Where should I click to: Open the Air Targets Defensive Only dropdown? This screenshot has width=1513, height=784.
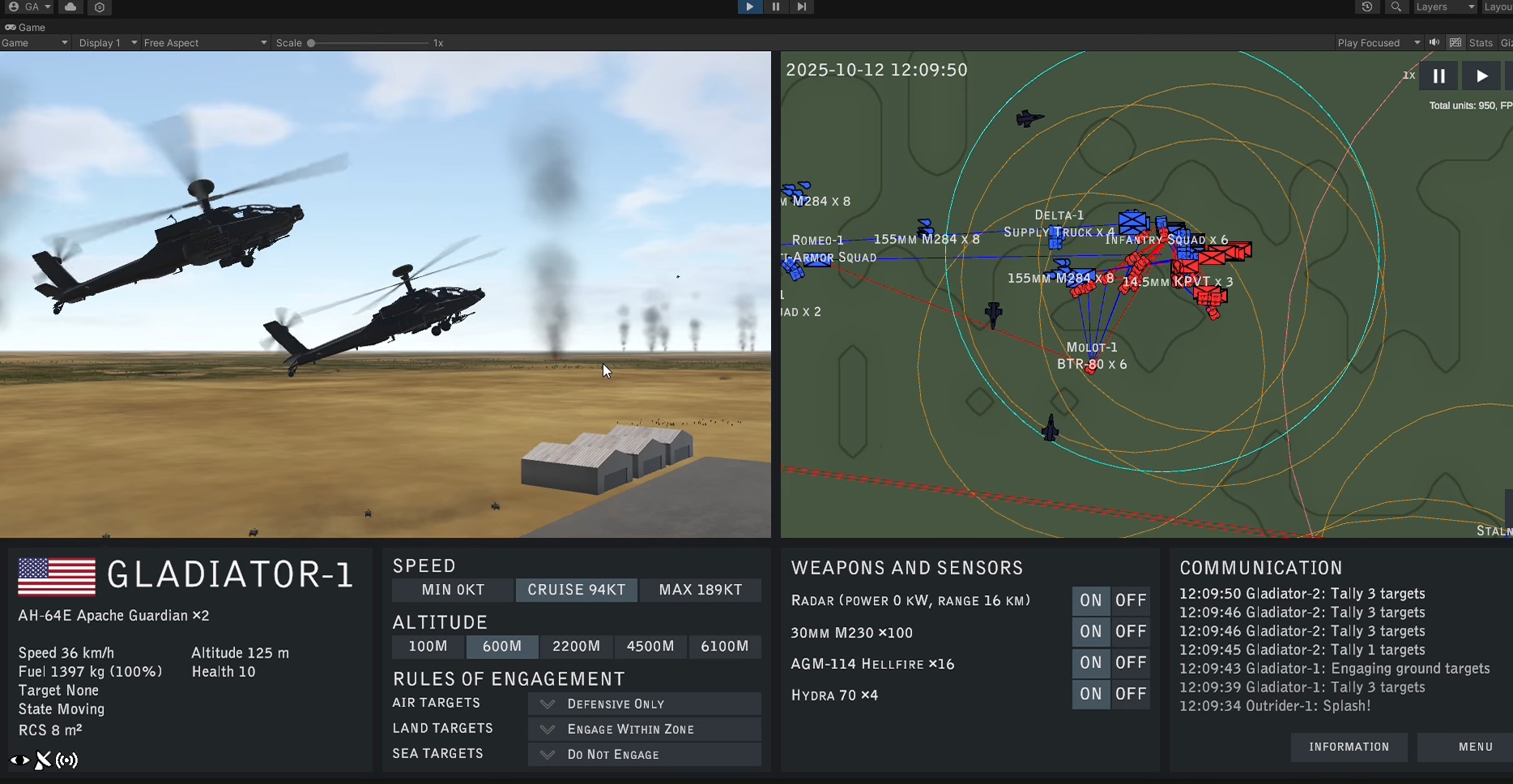[x=644, y=704]
